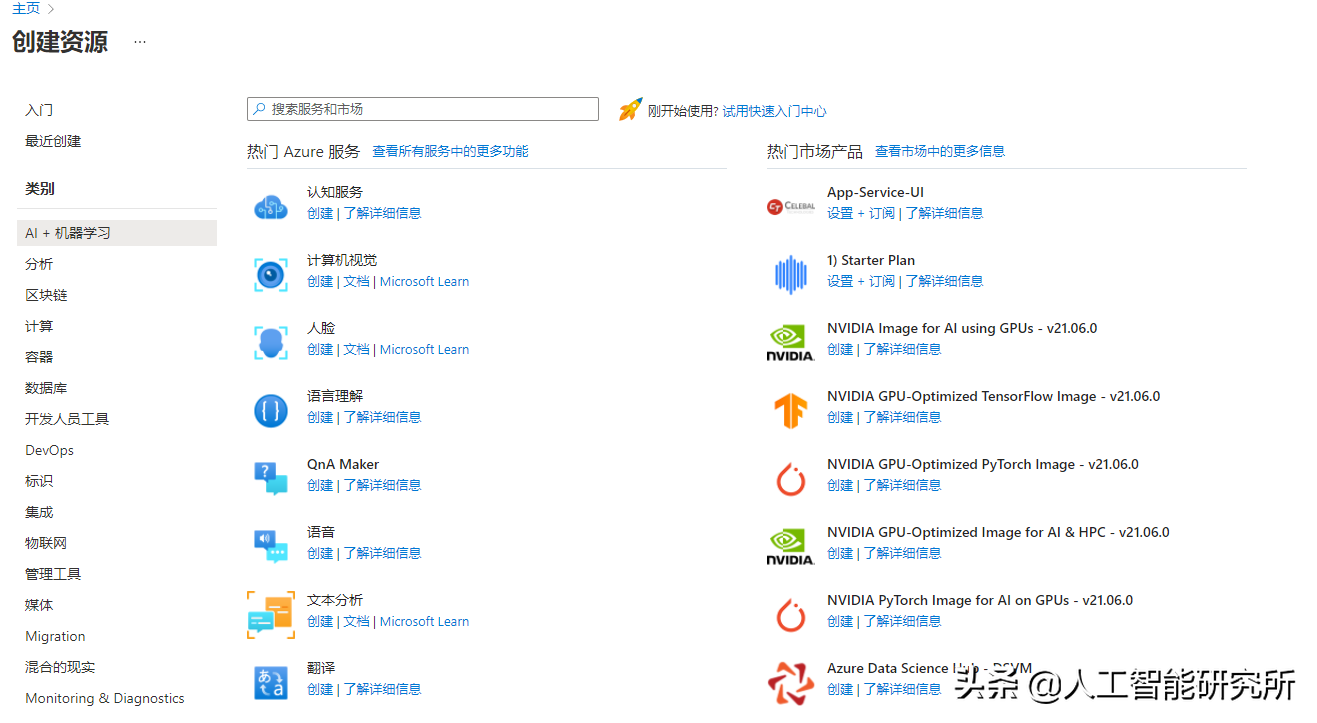
Task: Click 设置 + 订阅 for App-Service-UI
Action: coord(861,213)
